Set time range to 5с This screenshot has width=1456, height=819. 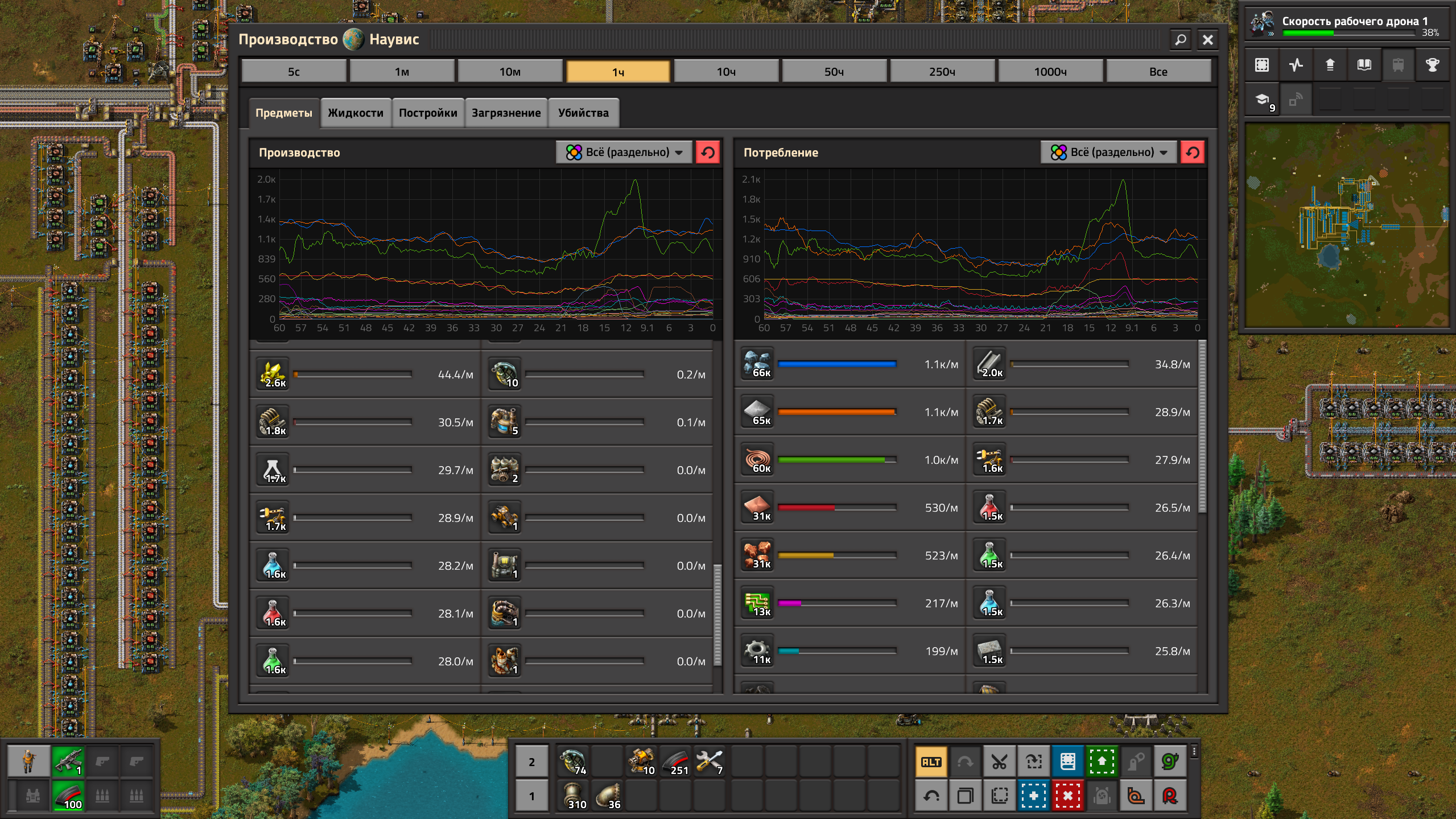294,72
